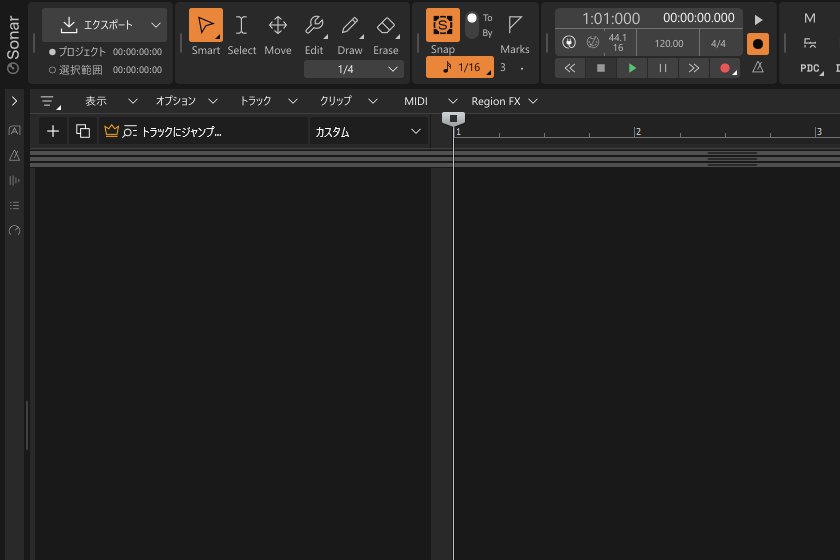This screenshot has height=560, width=840.
Task: Click the duplicate track icon
Action: pyautogui.click(x=83, y=131)
